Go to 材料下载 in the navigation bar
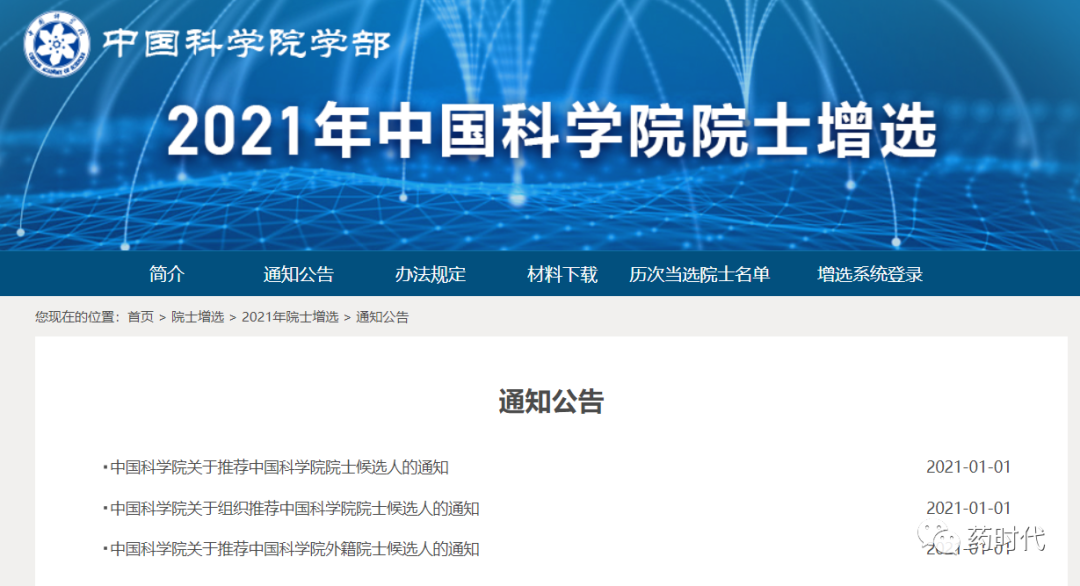Image resolution: width=1080 pixels, height=586 pixels. point(562,274)
